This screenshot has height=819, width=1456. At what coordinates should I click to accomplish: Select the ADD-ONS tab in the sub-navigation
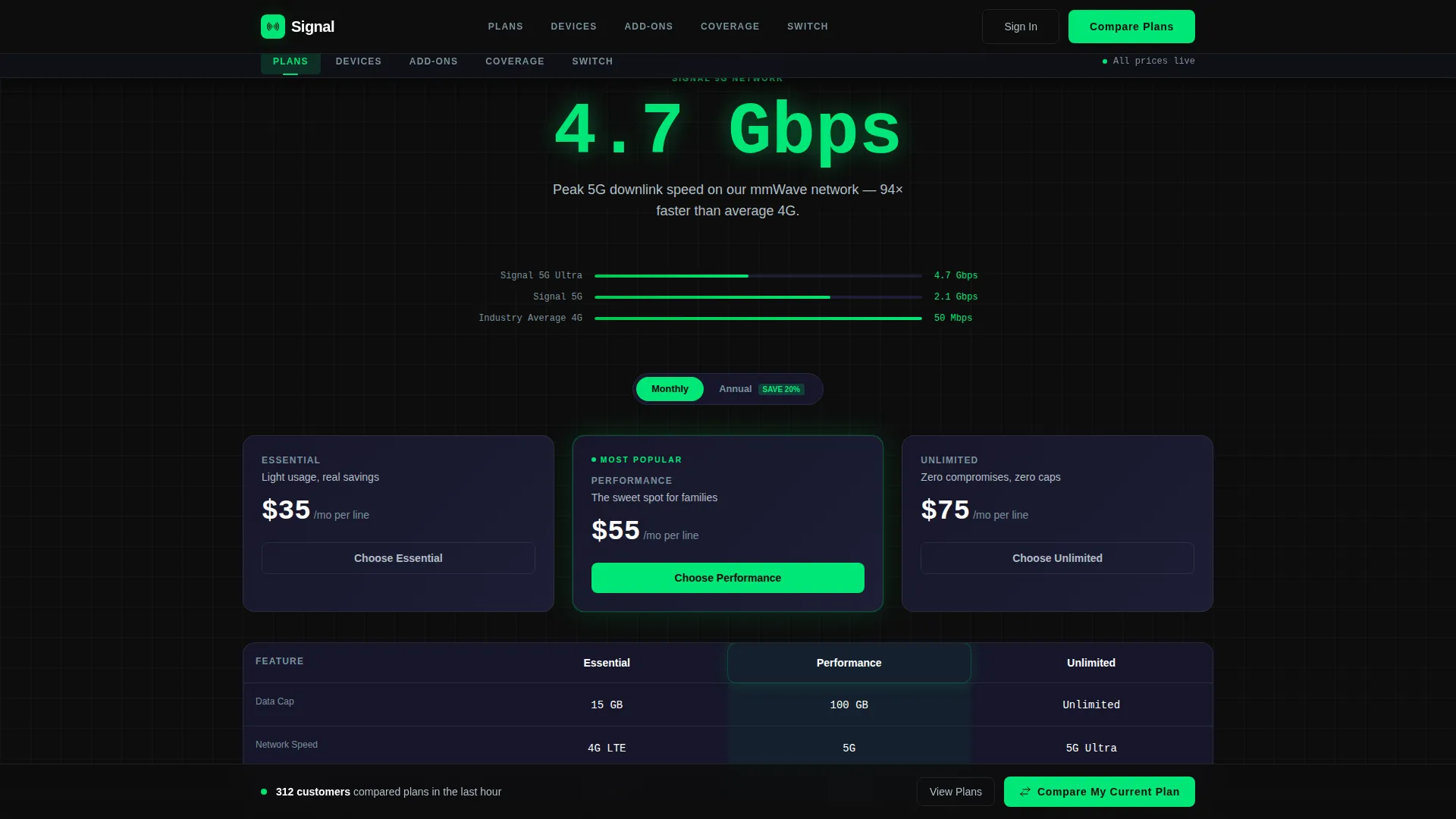pyautogui.click(x=434, y=61)
